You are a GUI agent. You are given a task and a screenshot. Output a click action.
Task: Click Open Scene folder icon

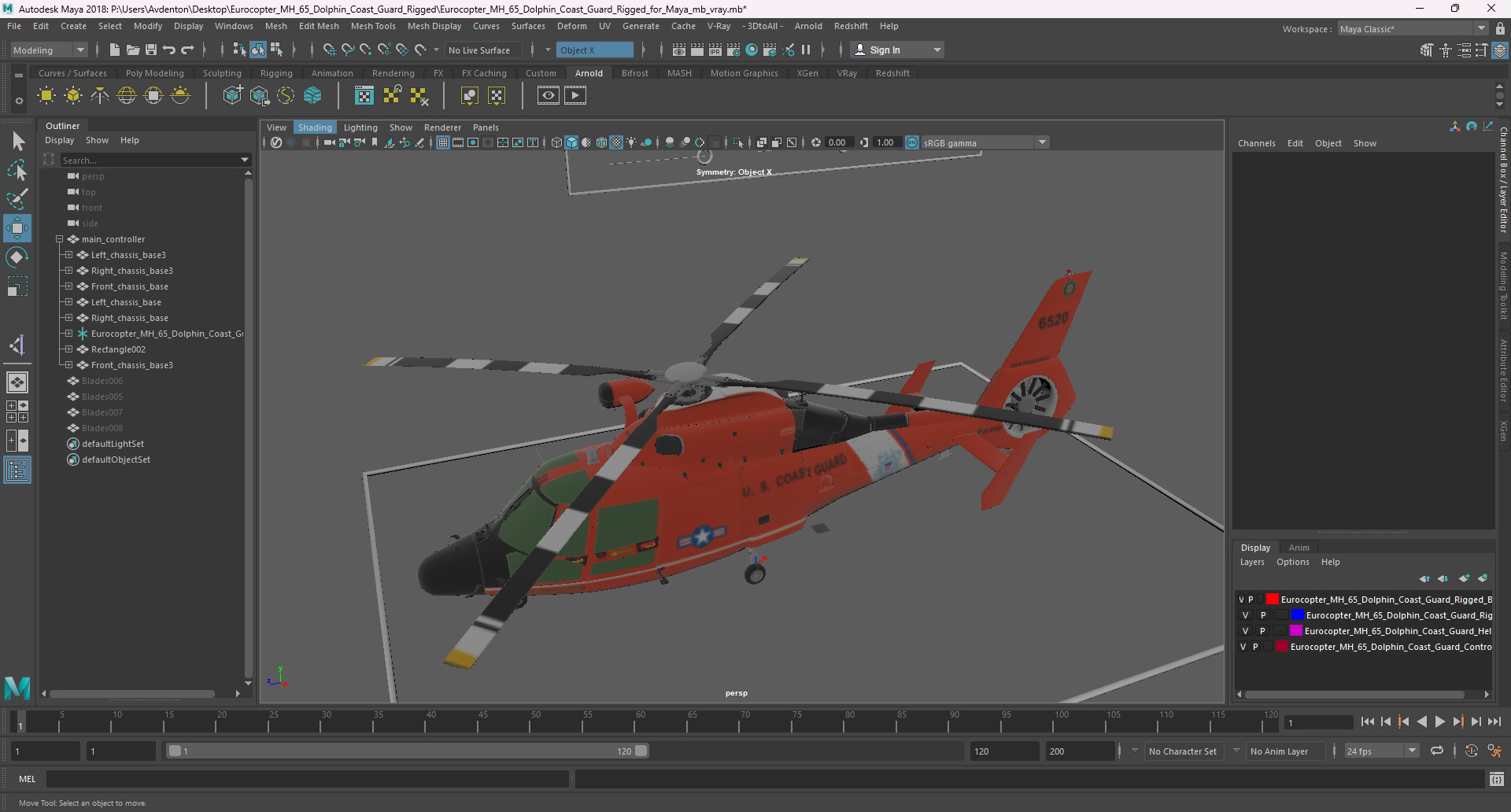pyautogui.click(x=133, y=50)
